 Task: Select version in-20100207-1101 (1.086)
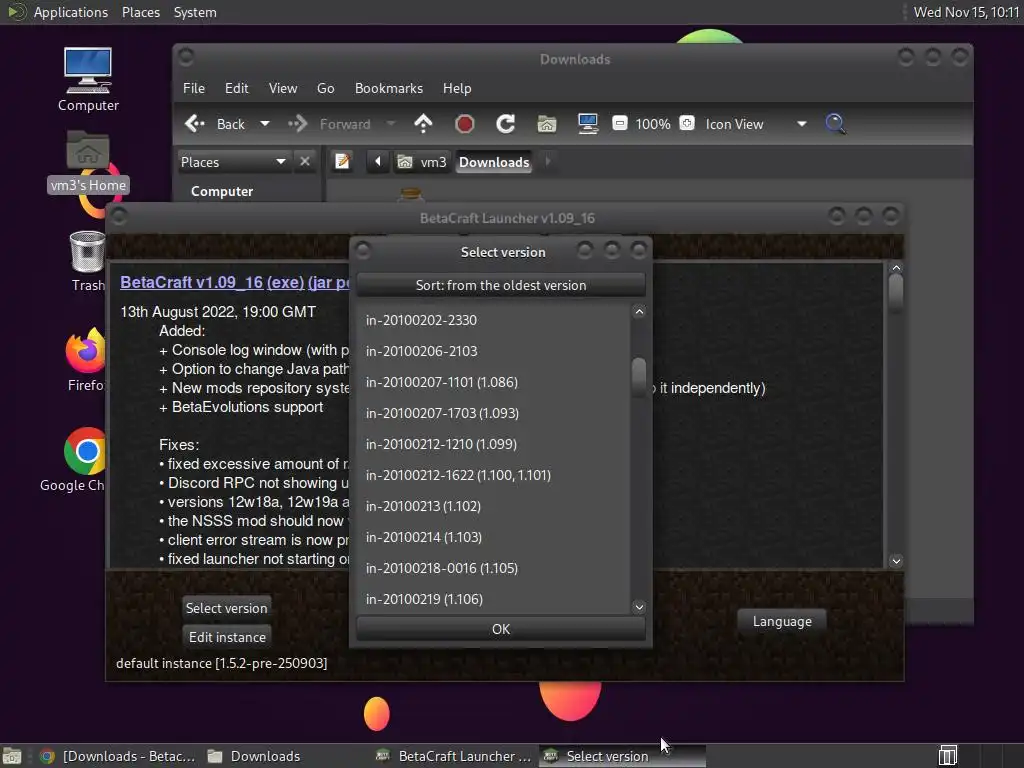tap(492, 382)
